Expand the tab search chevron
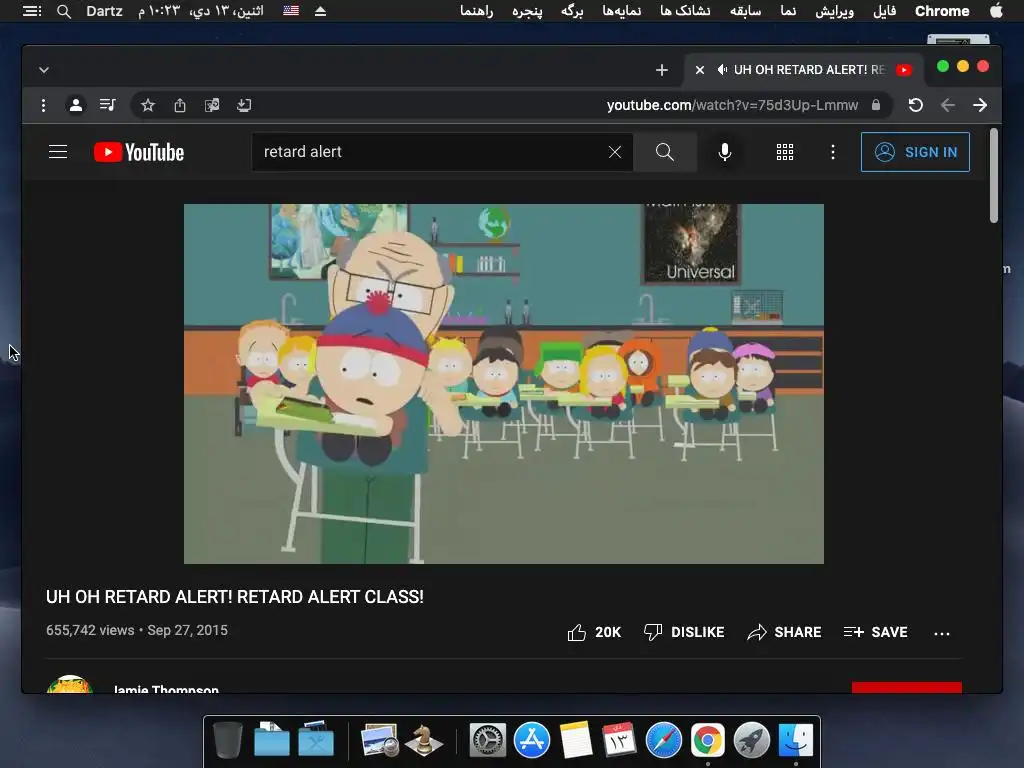This screenshot has width=1024, height=768. tap(44, 70)
